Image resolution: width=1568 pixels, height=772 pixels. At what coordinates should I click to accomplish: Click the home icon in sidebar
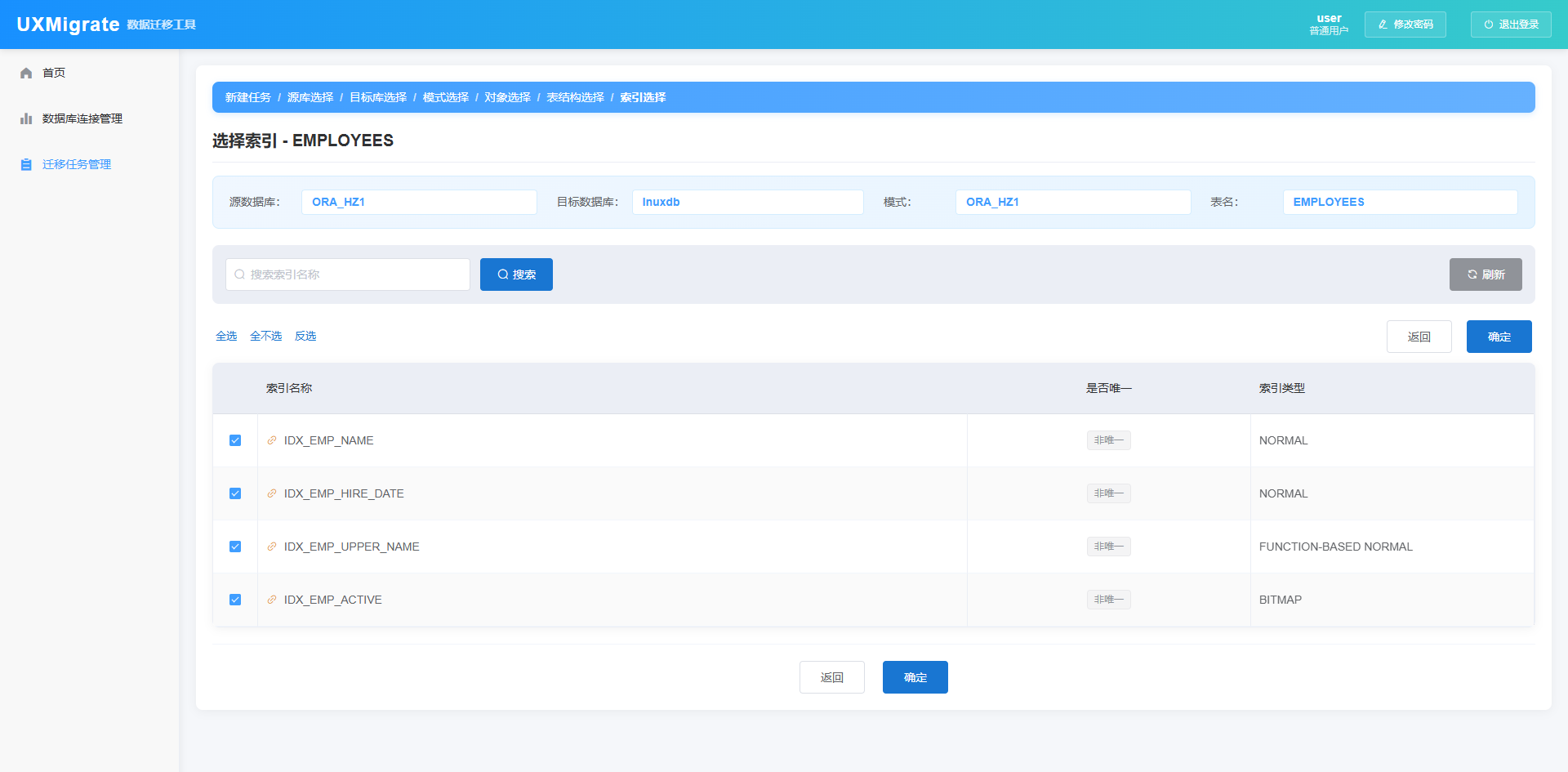[x=26, y=74]
